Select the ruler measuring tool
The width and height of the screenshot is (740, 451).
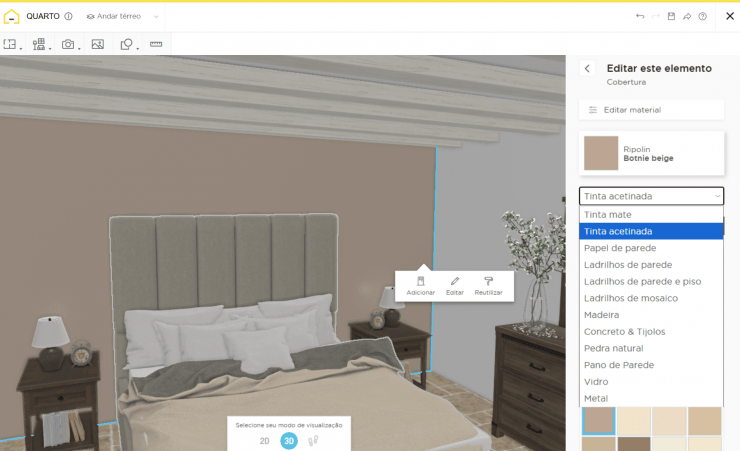[156, 44]
